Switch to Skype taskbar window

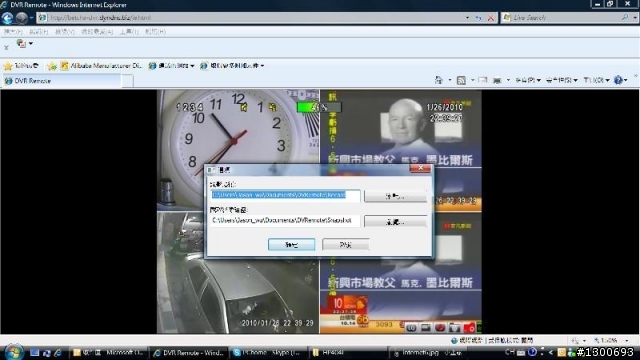(x=268, y=353)
